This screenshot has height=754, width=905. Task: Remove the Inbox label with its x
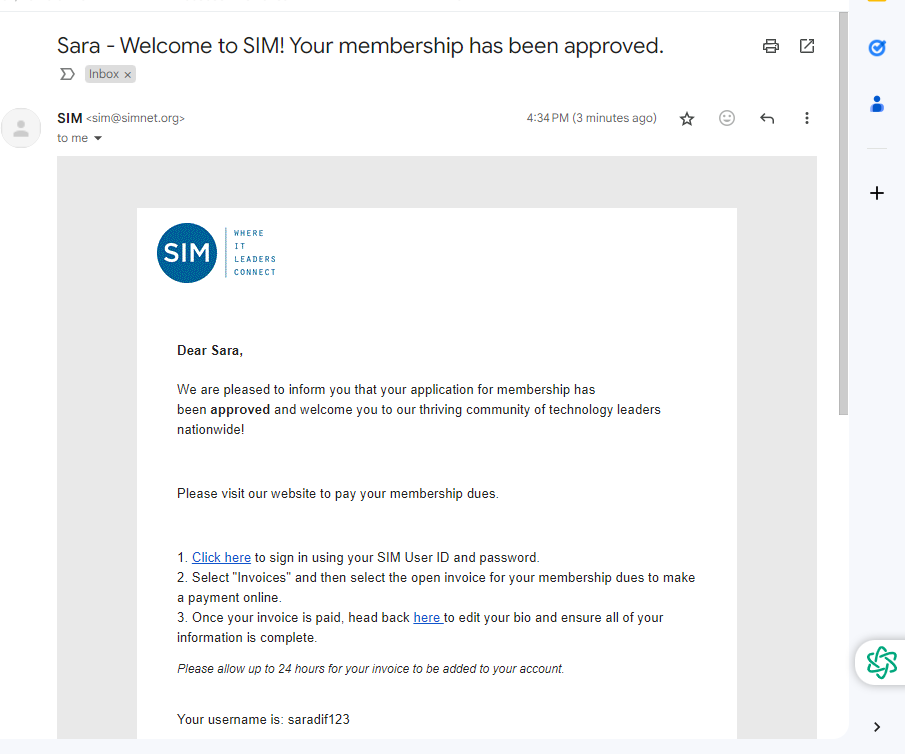(x=128, y=74)
